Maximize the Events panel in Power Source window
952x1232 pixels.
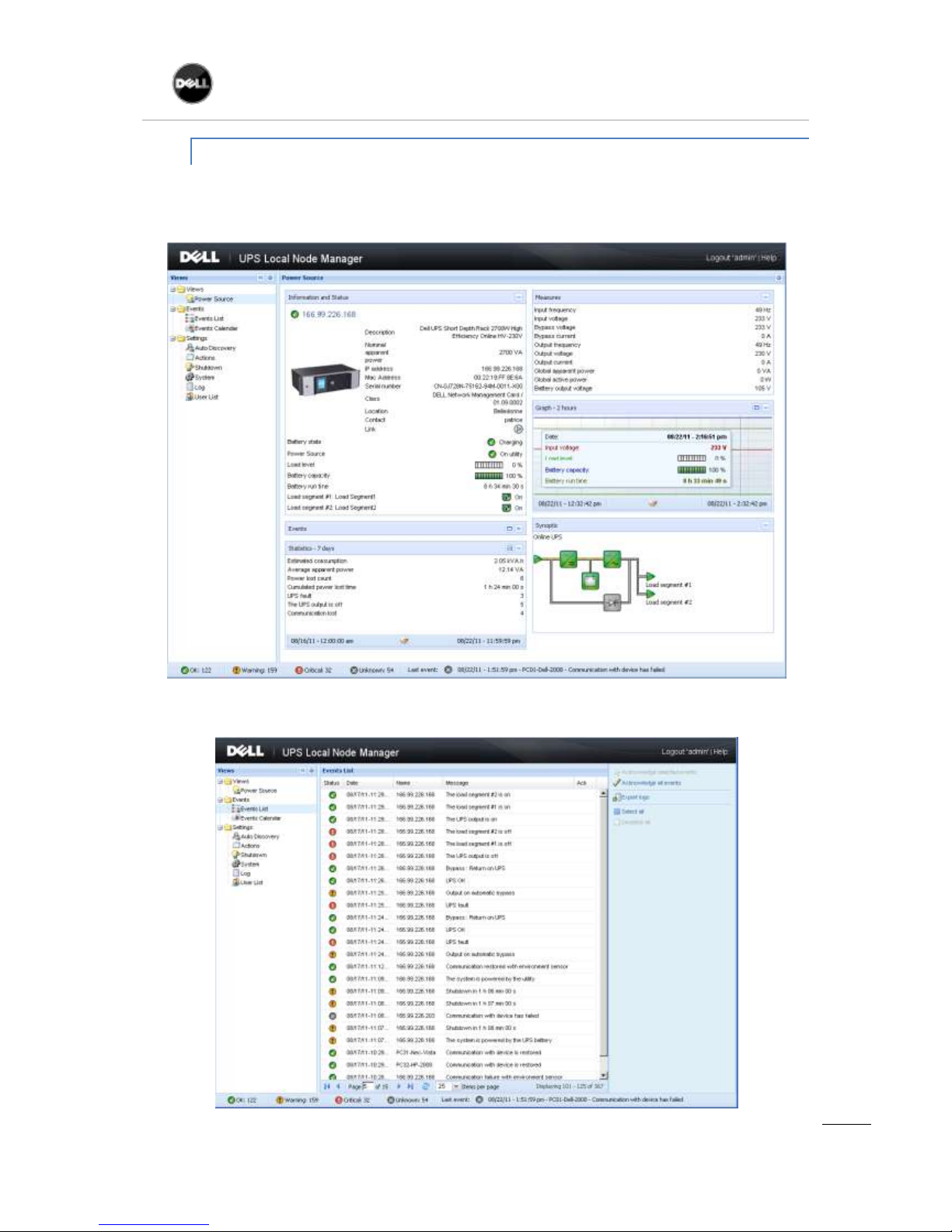pyautogui.click(x=510, y=529)
